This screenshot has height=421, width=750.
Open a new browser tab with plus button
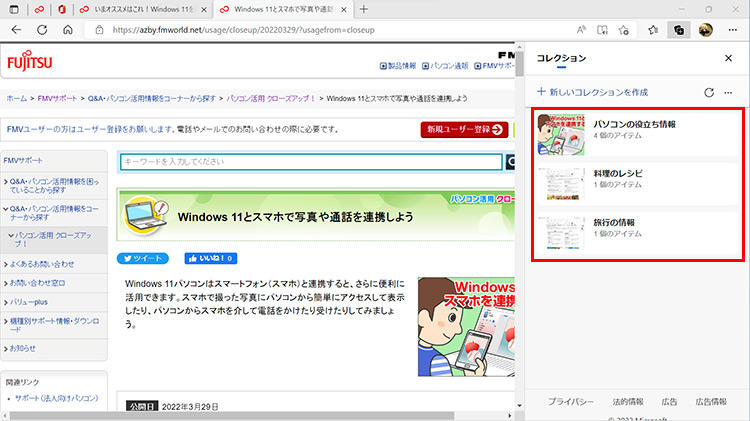364,9
